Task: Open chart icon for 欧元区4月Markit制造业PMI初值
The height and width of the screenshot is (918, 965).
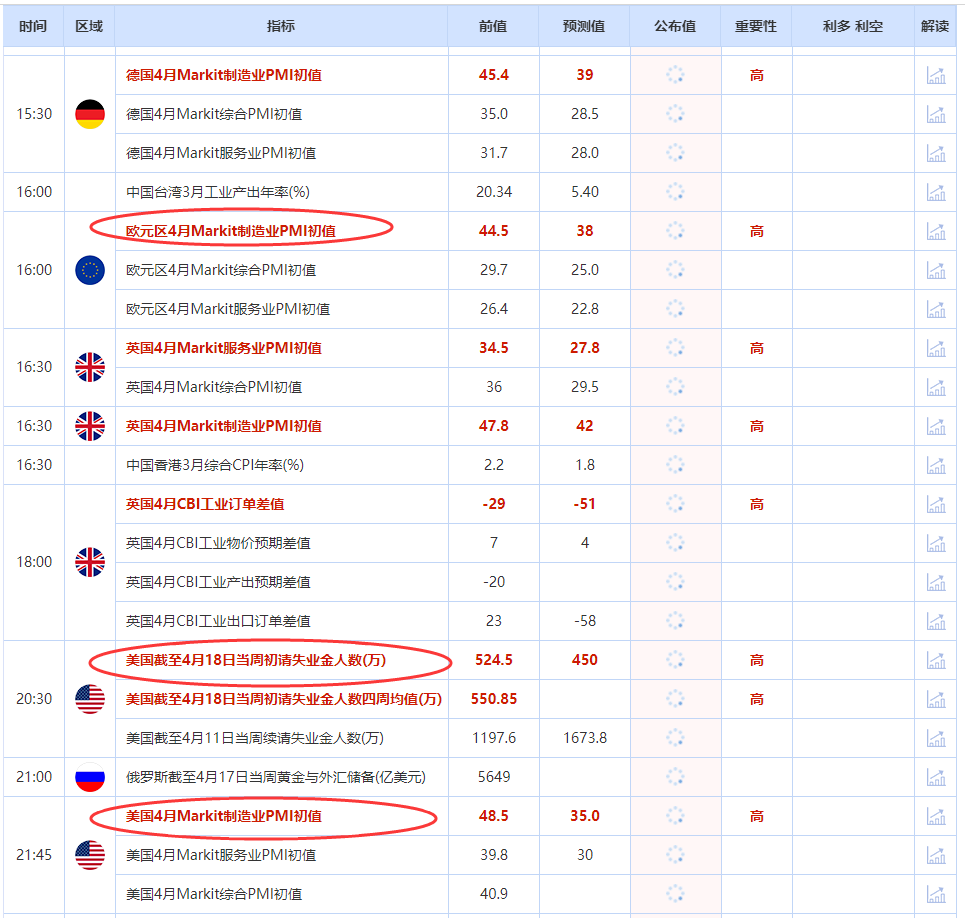Action: tap(936, 231)
